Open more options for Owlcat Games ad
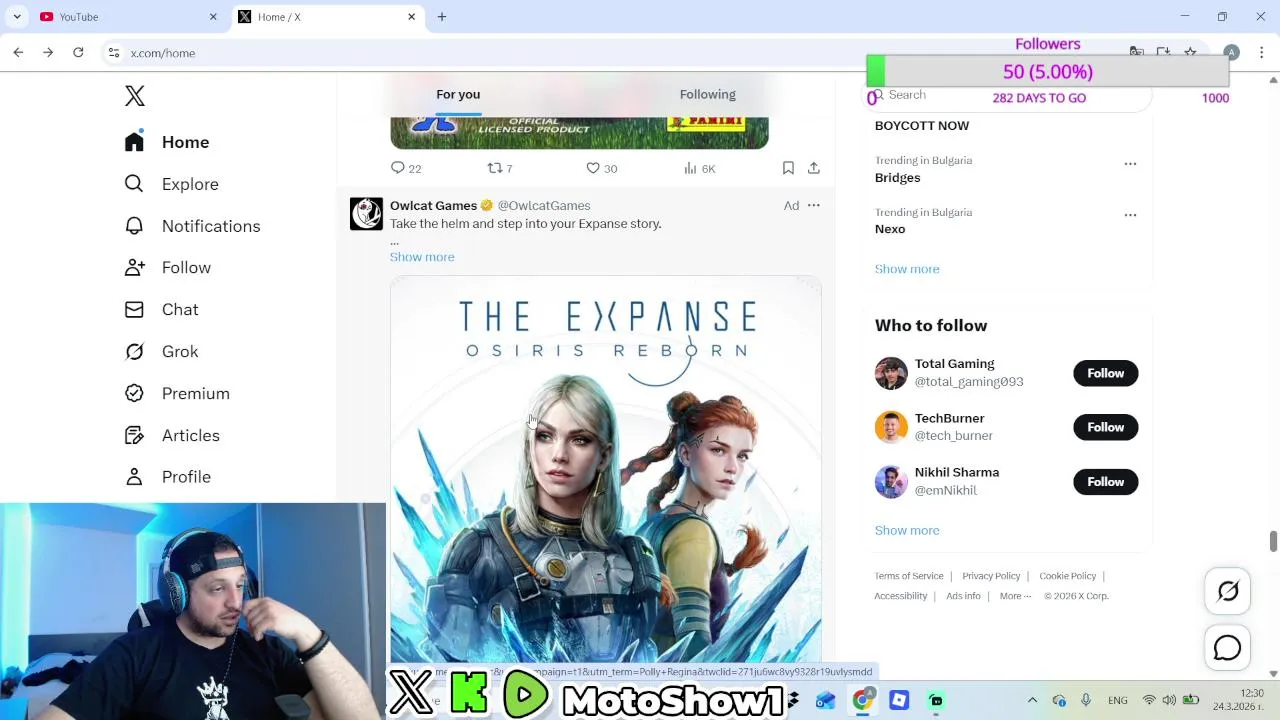The image size is (1280, 720). click(x=814, y=206)
